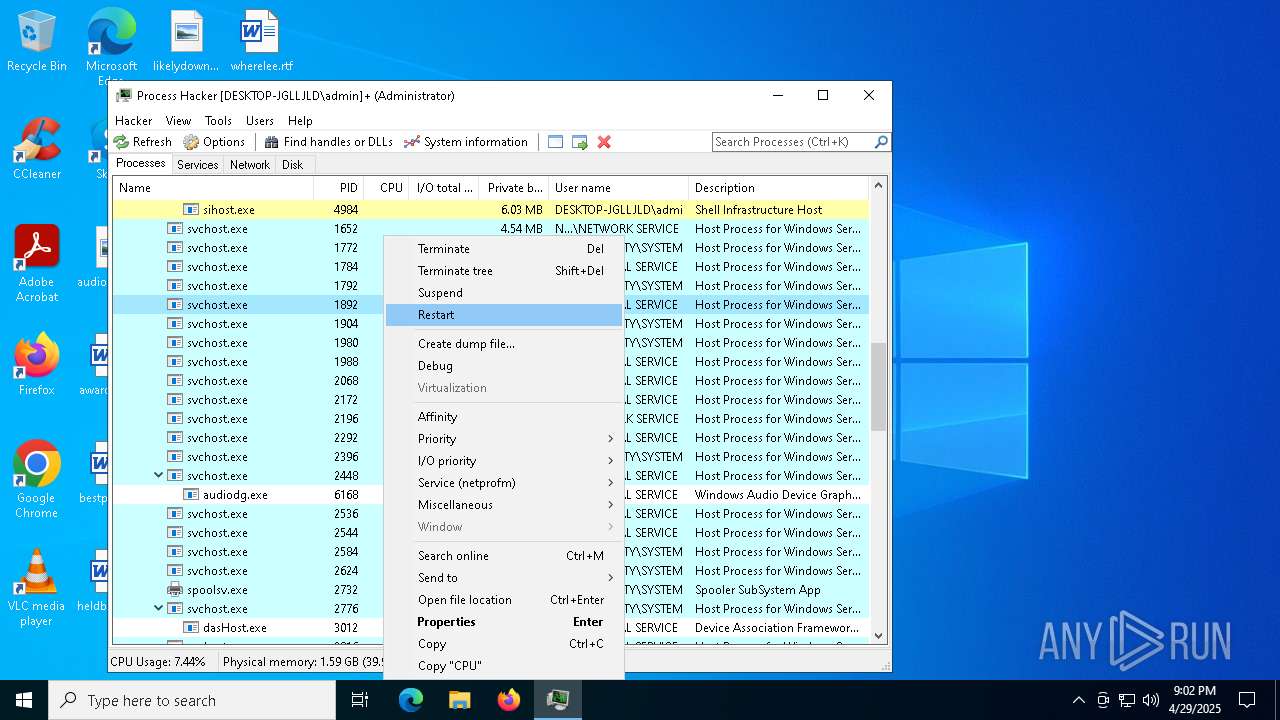Choose Suspend in the context menu
This screenshot has height=720, width=1280.
click(x=504, y=293)
